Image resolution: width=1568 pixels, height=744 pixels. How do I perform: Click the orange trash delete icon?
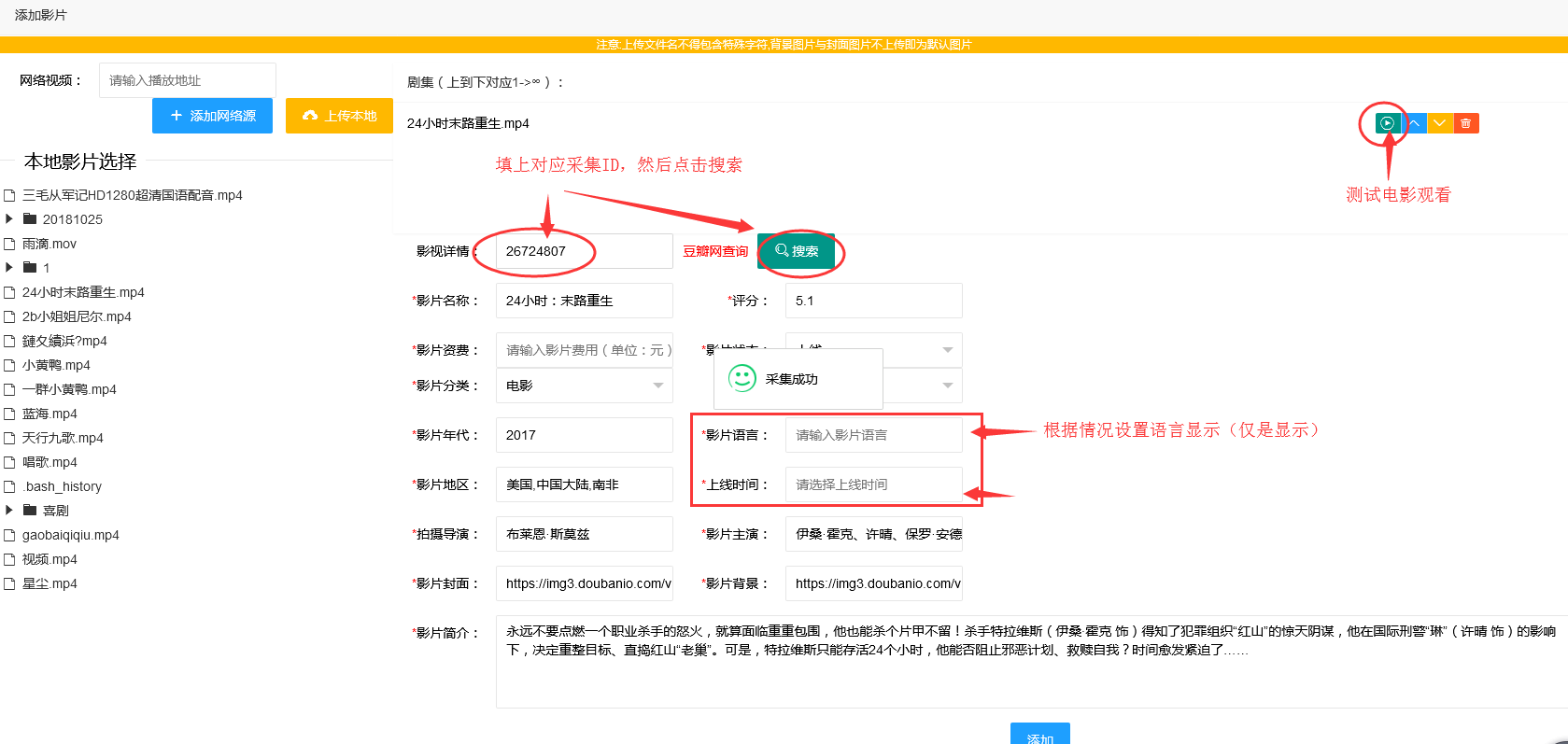tap(1465, 123)
